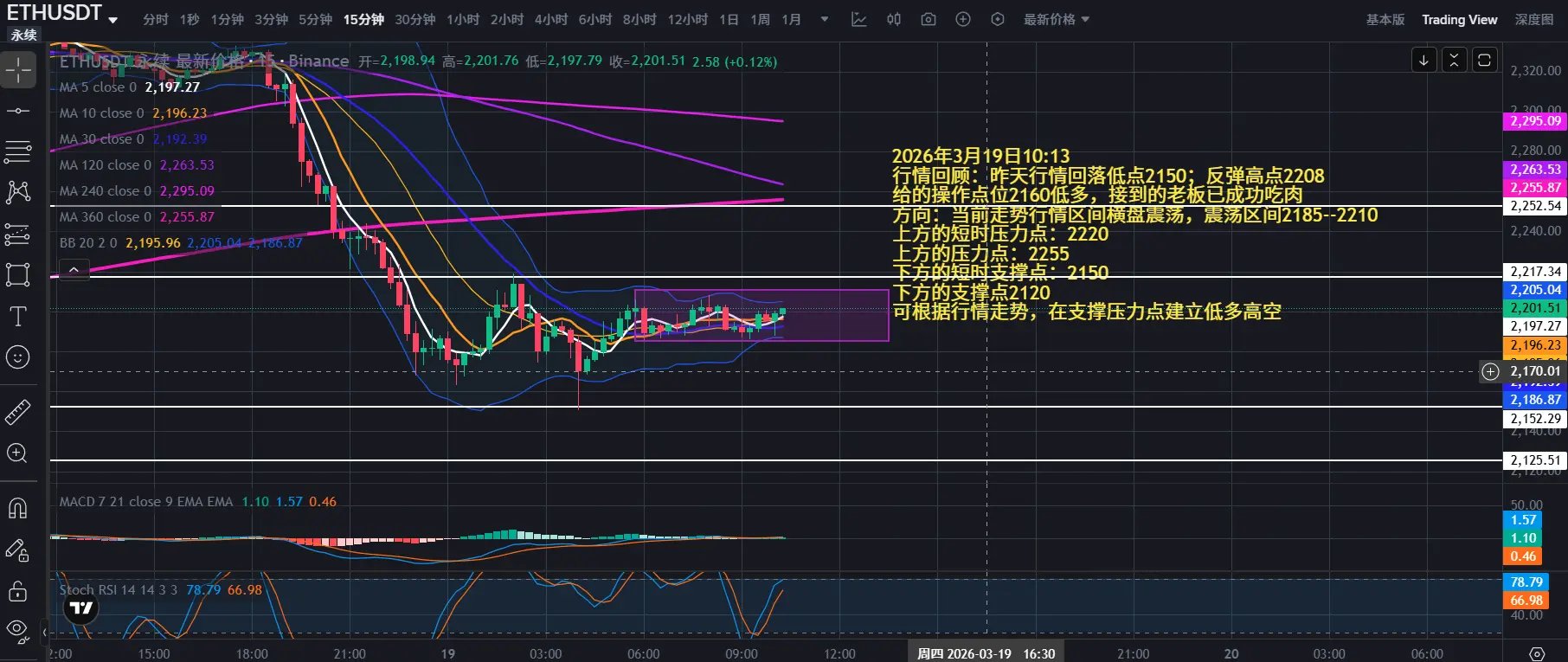Switch to 1月 timeframe
Image resolution: width=1568 pixels, height=662 pixels.
pos(792,19)
